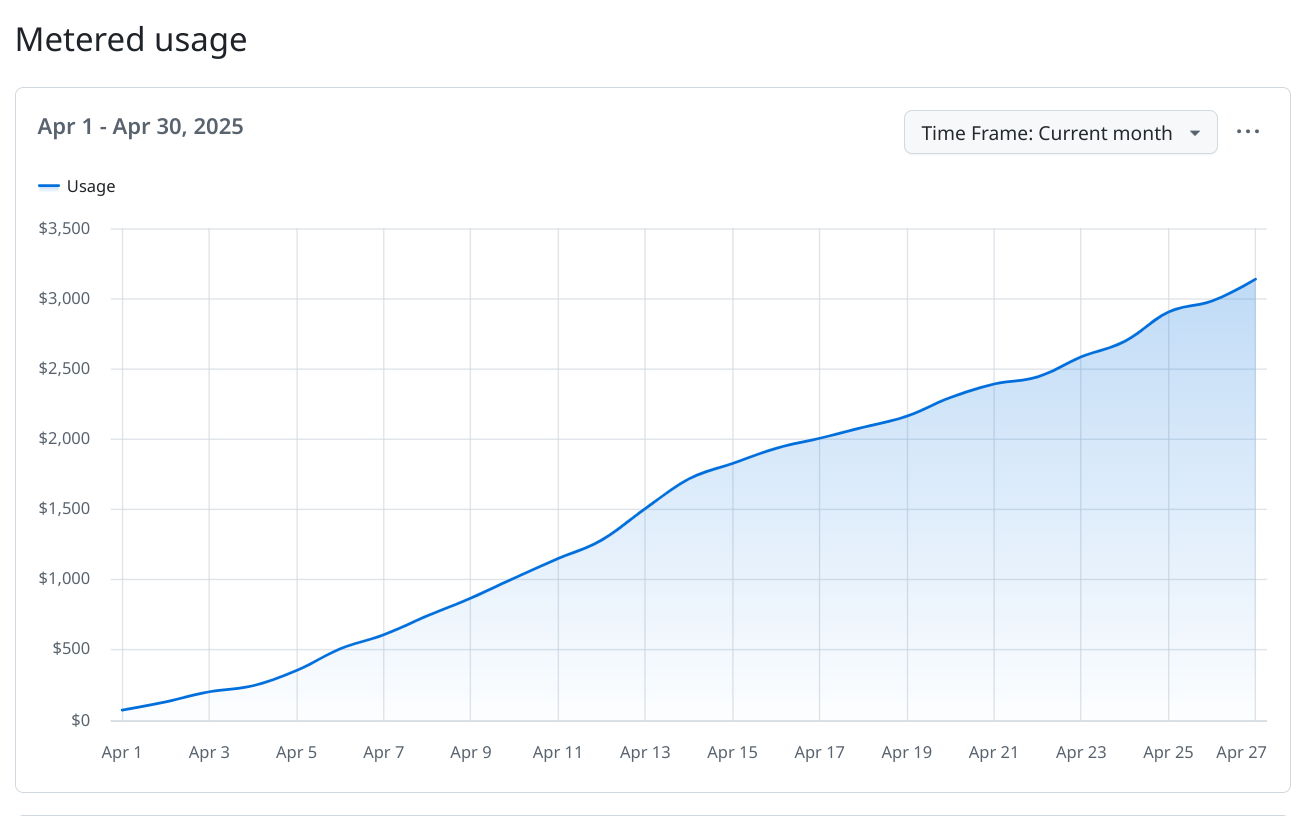Click the usage line start above Apr 1
Image resolution: width=1303 pixels, height=816 pixels.
122,710
